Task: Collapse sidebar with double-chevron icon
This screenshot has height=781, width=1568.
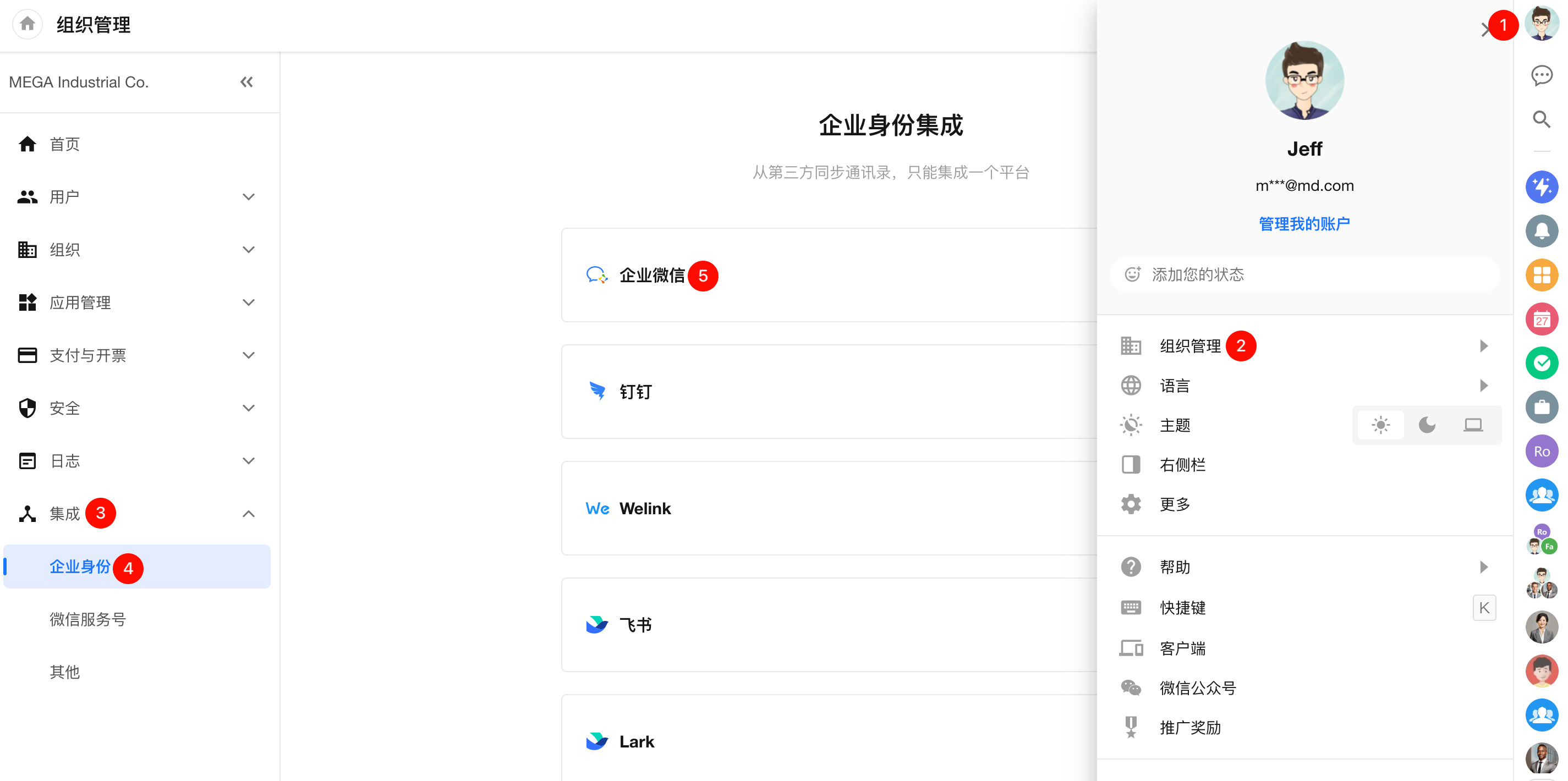Action: click(246, 82)
